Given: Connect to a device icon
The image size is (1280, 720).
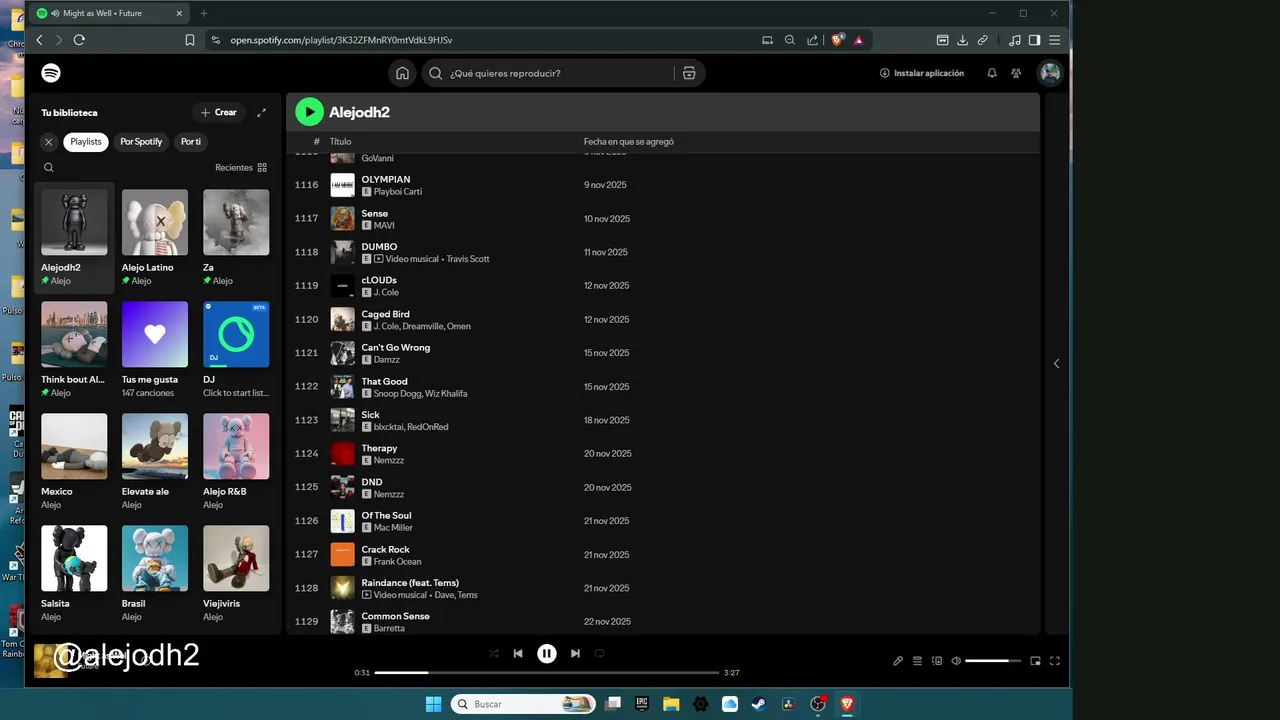Looking at the screenshot, I should coord(937,661).
